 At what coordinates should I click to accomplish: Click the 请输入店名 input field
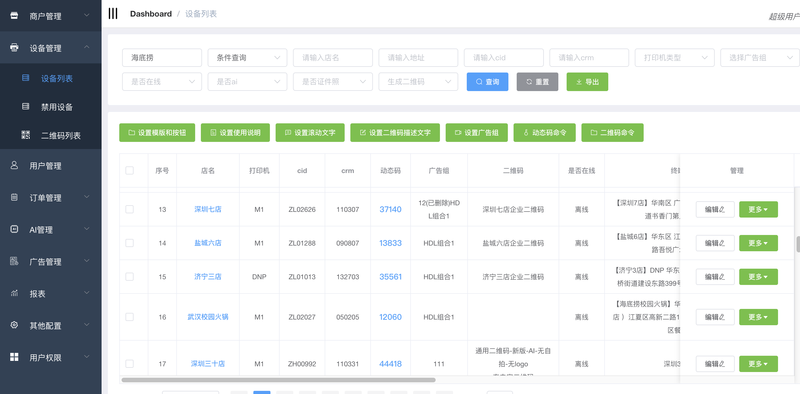(333, 58)
